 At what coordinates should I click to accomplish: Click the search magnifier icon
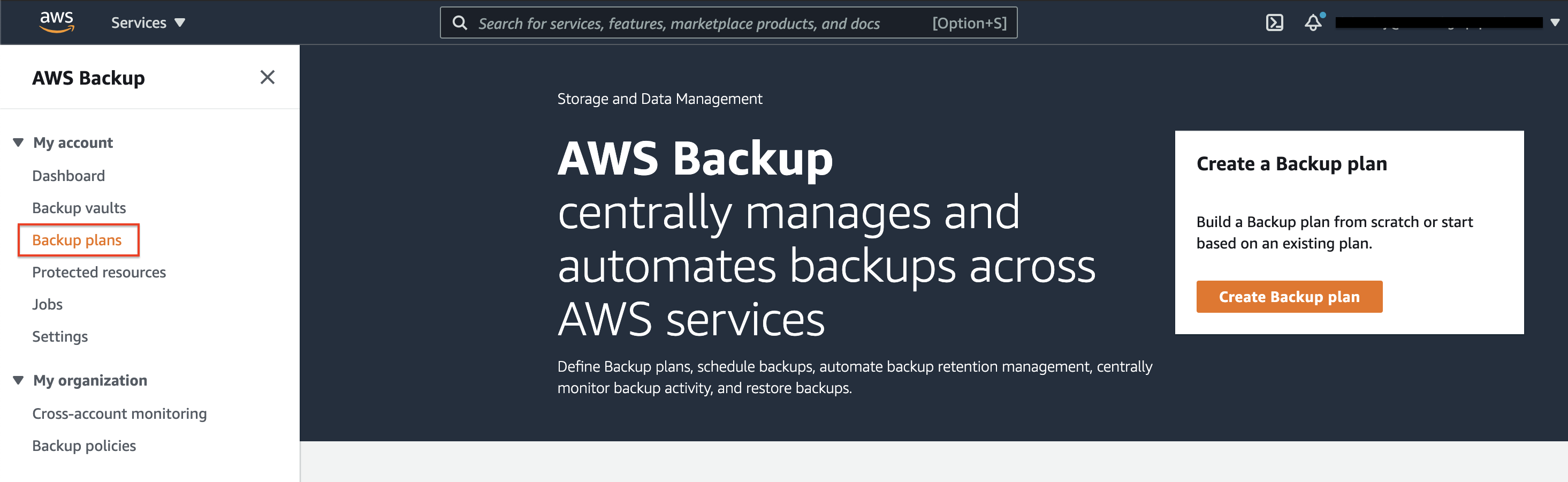[x=460, y=23]
